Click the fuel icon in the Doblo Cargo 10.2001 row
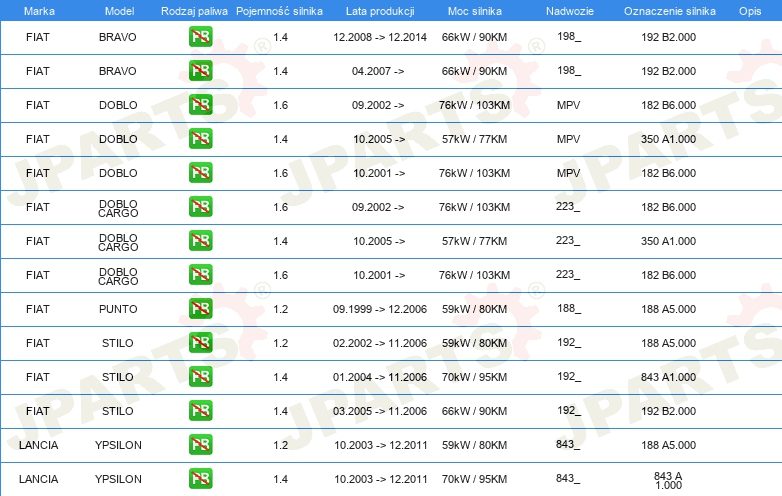This screenshot has height=496, width=782. click(200, 274)
